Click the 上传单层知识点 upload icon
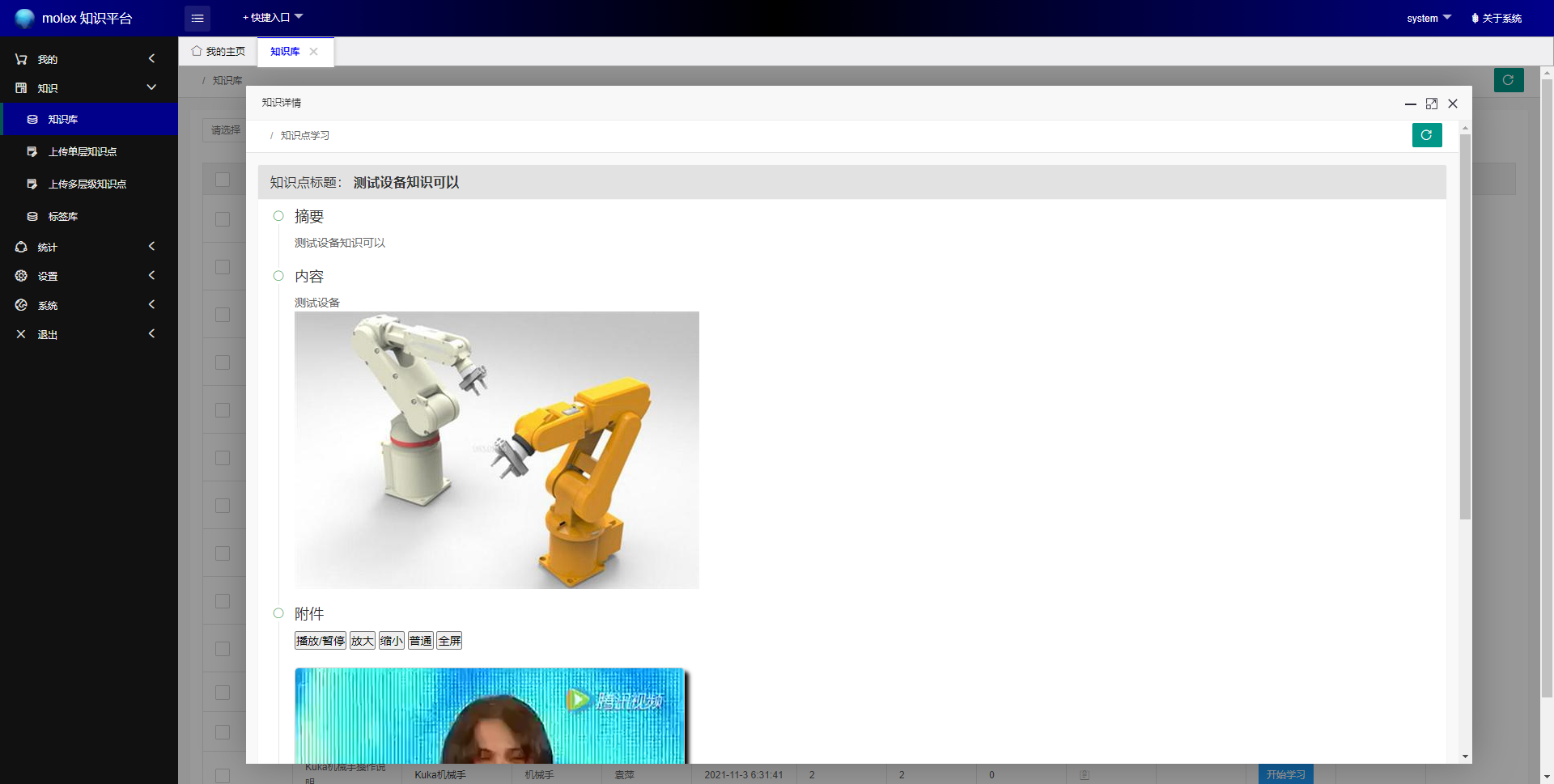Screen dimensions: 1554x784 [x=32, y=152]
